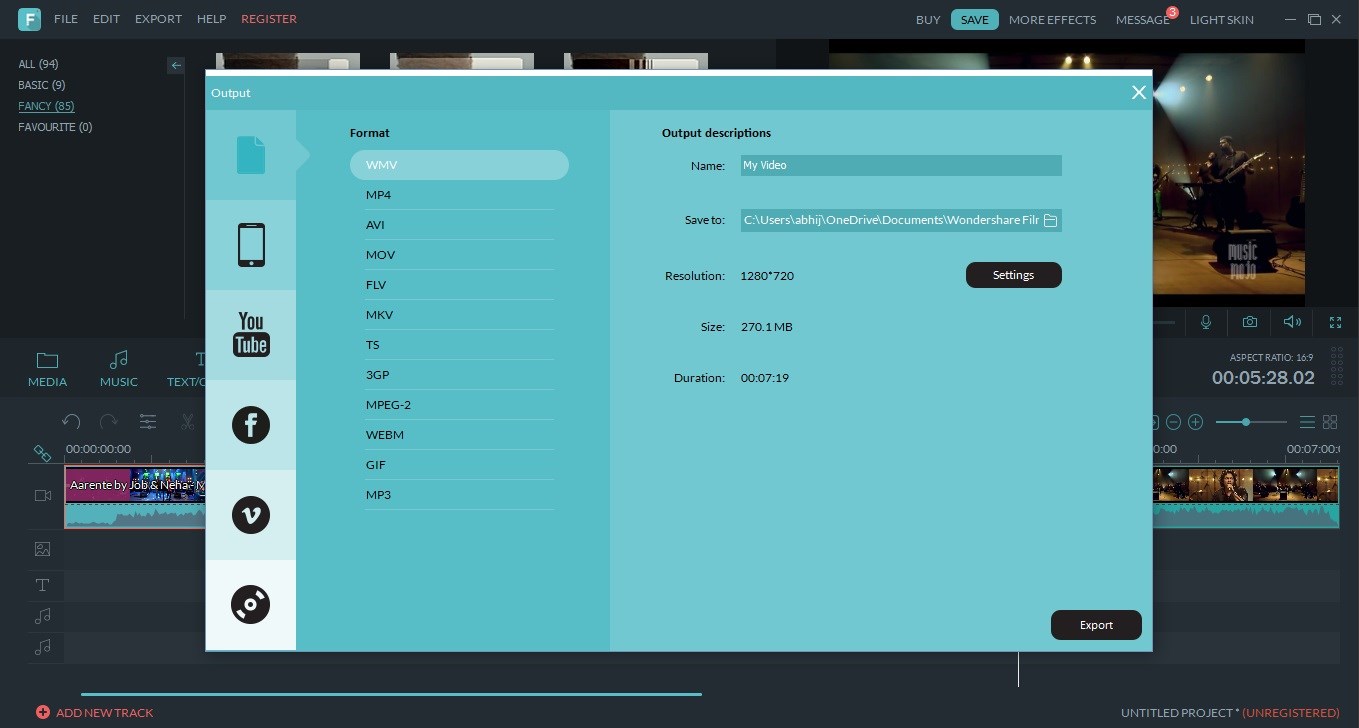Collapse the effects category sidebar
1359x728 pixels.
tap(176, 65)
